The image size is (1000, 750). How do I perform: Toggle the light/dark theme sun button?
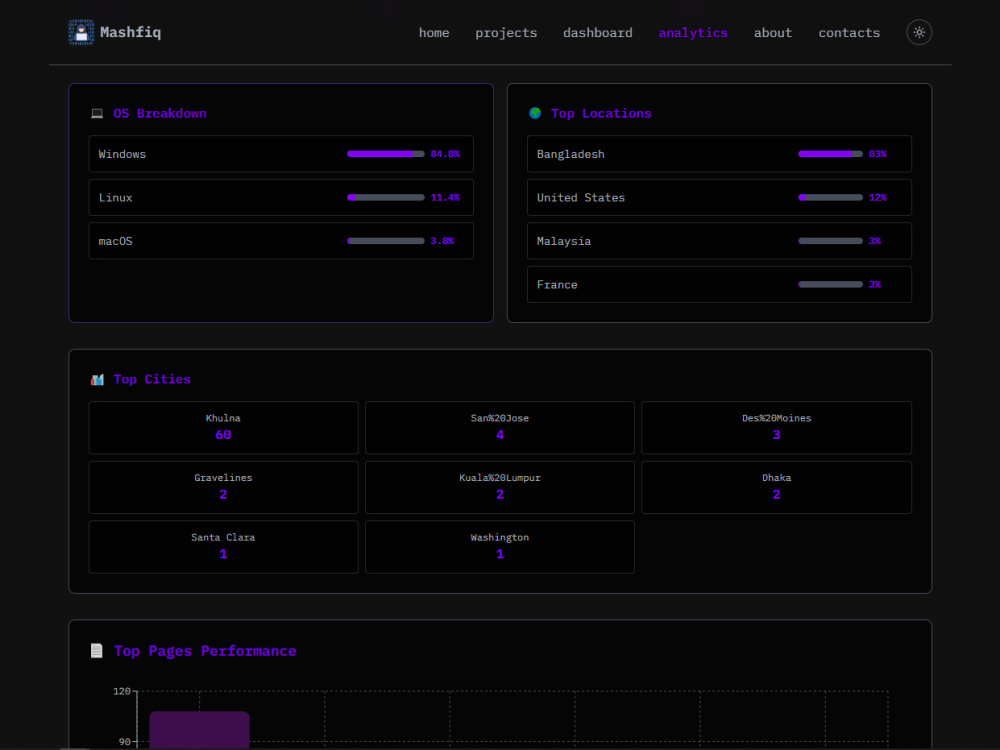[x=918, y=33]
